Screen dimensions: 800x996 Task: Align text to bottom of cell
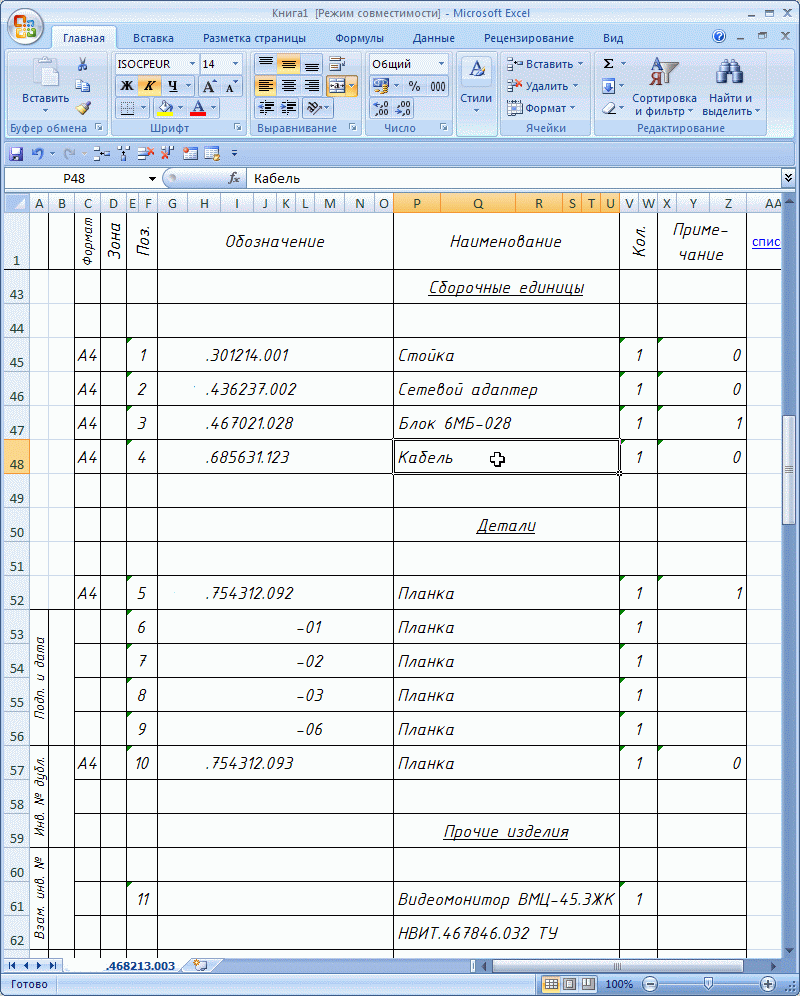pos(312,64)
